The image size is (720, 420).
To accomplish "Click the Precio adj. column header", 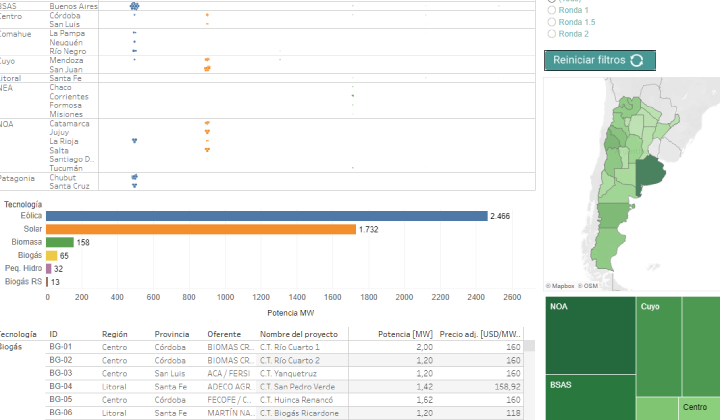I will click(x=480, y=334).
